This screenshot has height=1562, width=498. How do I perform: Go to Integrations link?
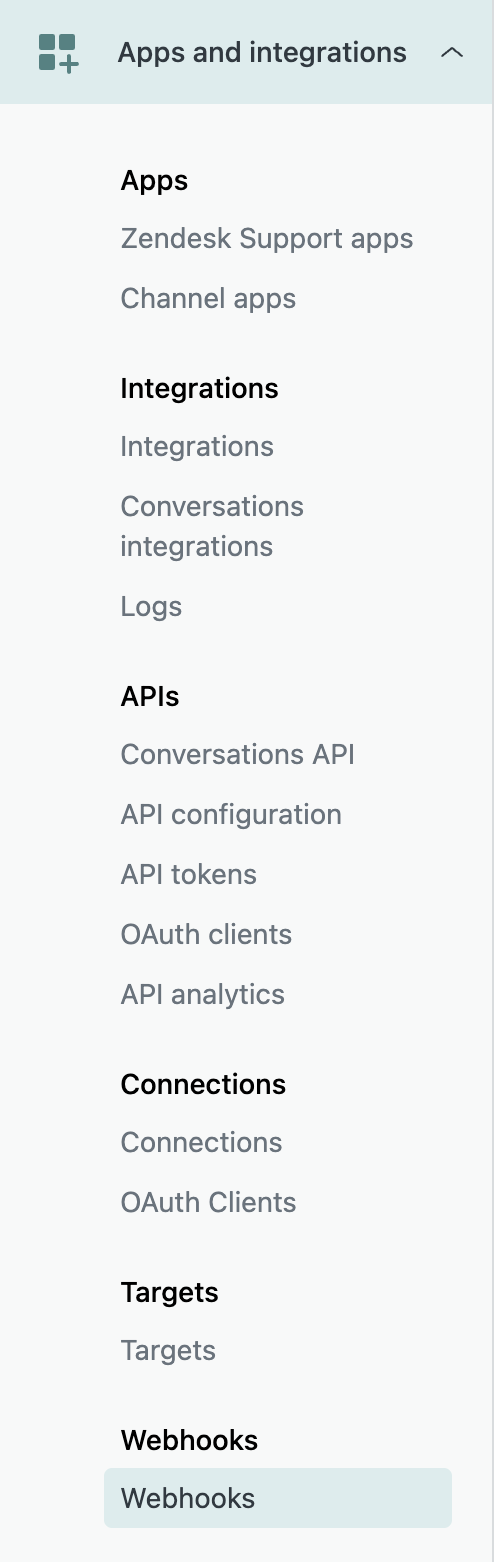[x=197, y=446]
